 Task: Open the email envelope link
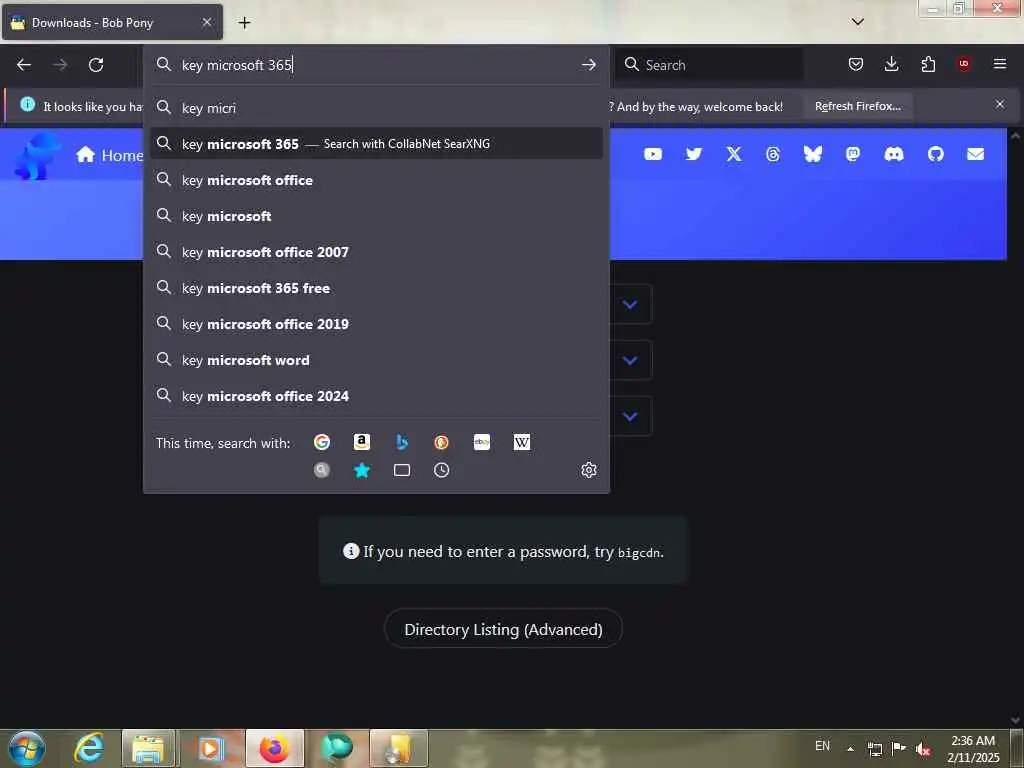976,154
